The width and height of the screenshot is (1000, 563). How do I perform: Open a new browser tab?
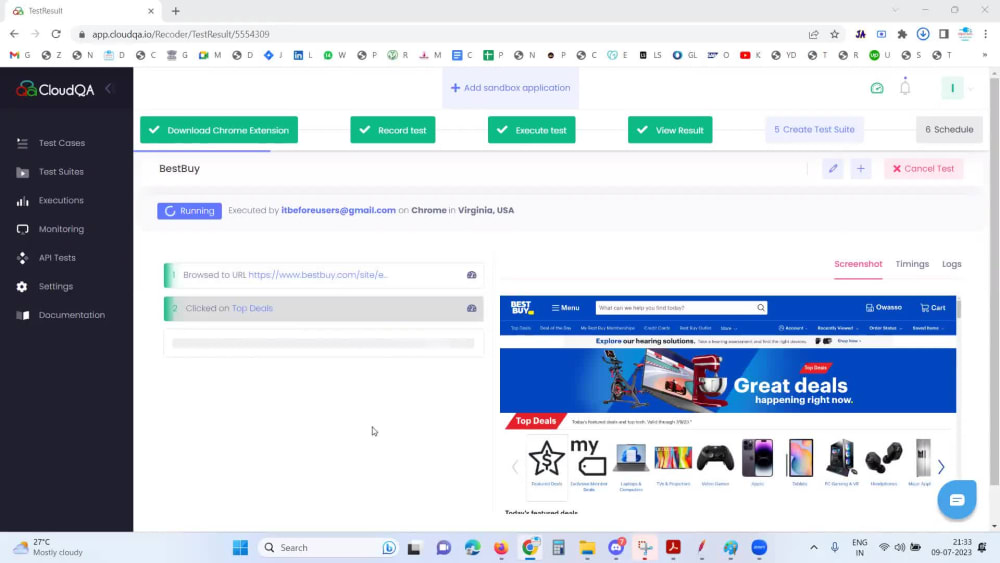[175, 11]
